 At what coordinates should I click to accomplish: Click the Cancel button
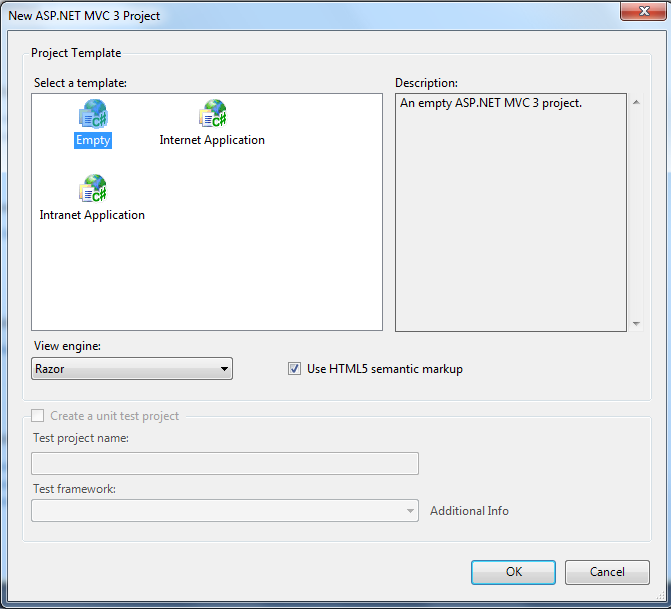607,572
